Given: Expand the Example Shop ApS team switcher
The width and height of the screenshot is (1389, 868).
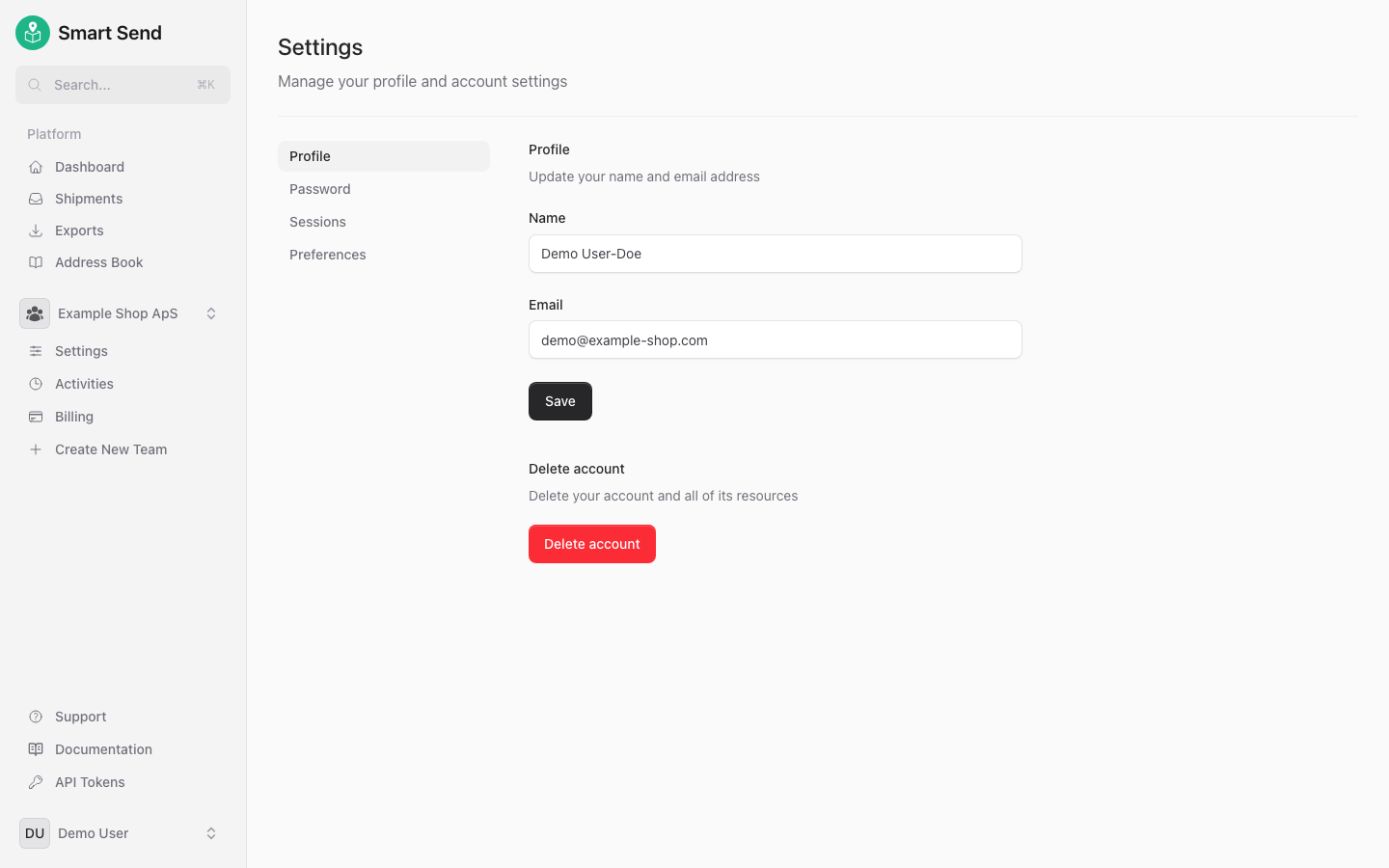Looking at the screenshot, I should point(211,312).
